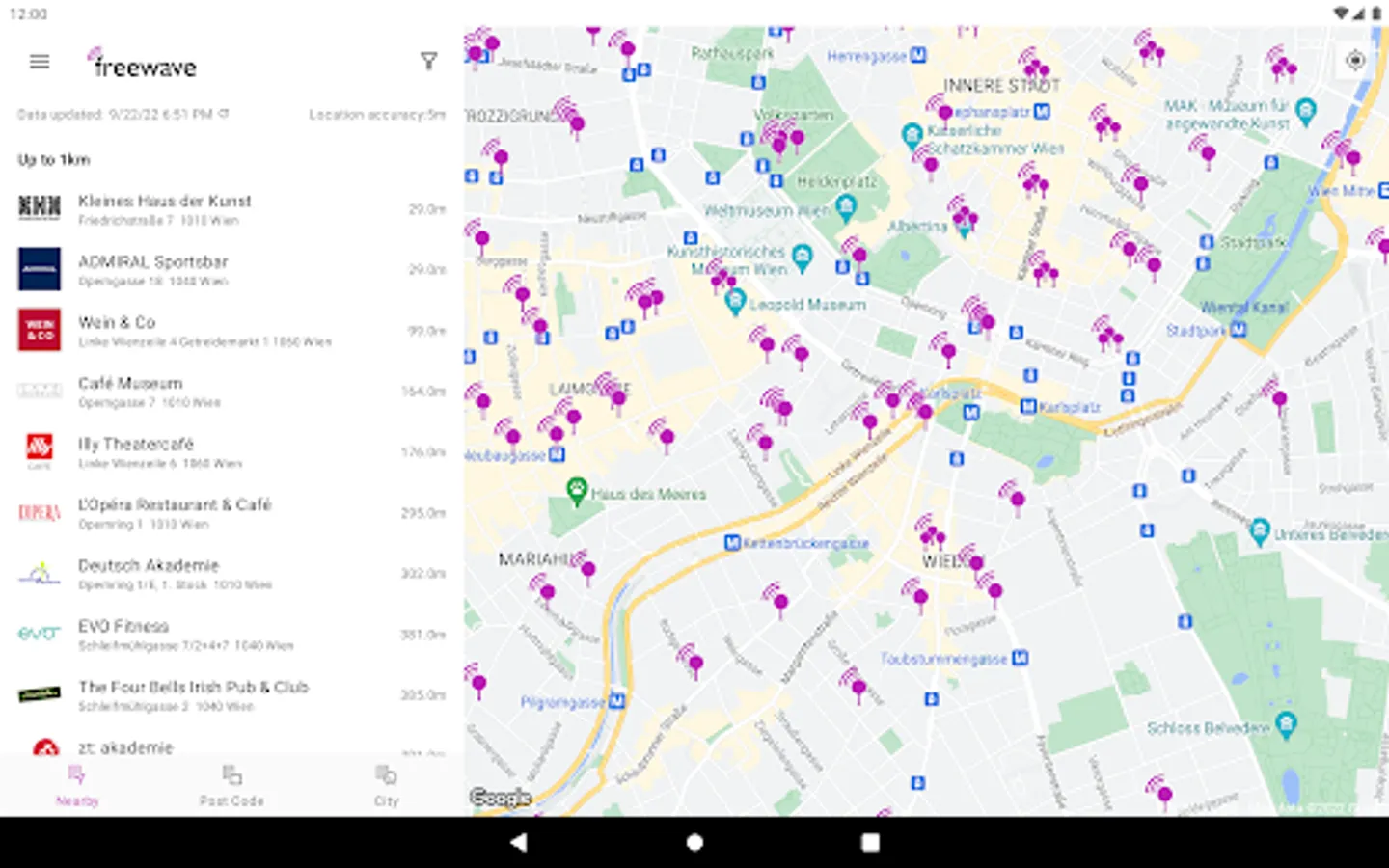This screenshot has height=868, width=1389.
Task: Switch to the Post Code tab
Action: (231, 786)
